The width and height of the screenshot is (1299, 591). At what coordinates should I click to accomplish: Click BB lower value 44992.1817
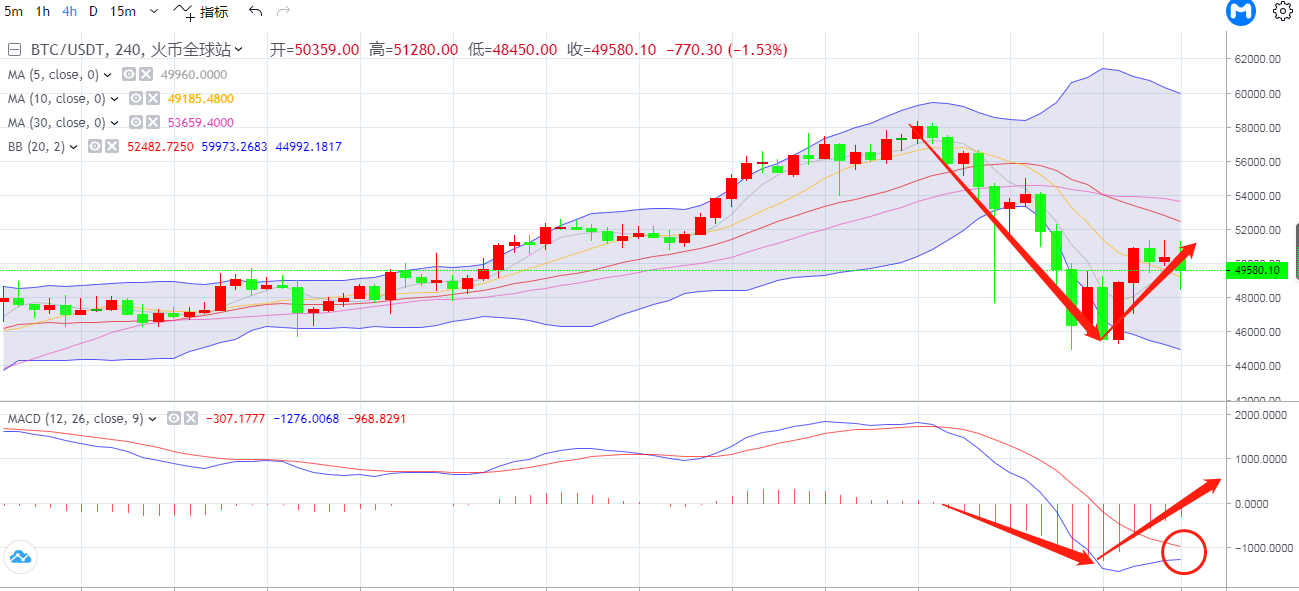click(x=309, y=146)
